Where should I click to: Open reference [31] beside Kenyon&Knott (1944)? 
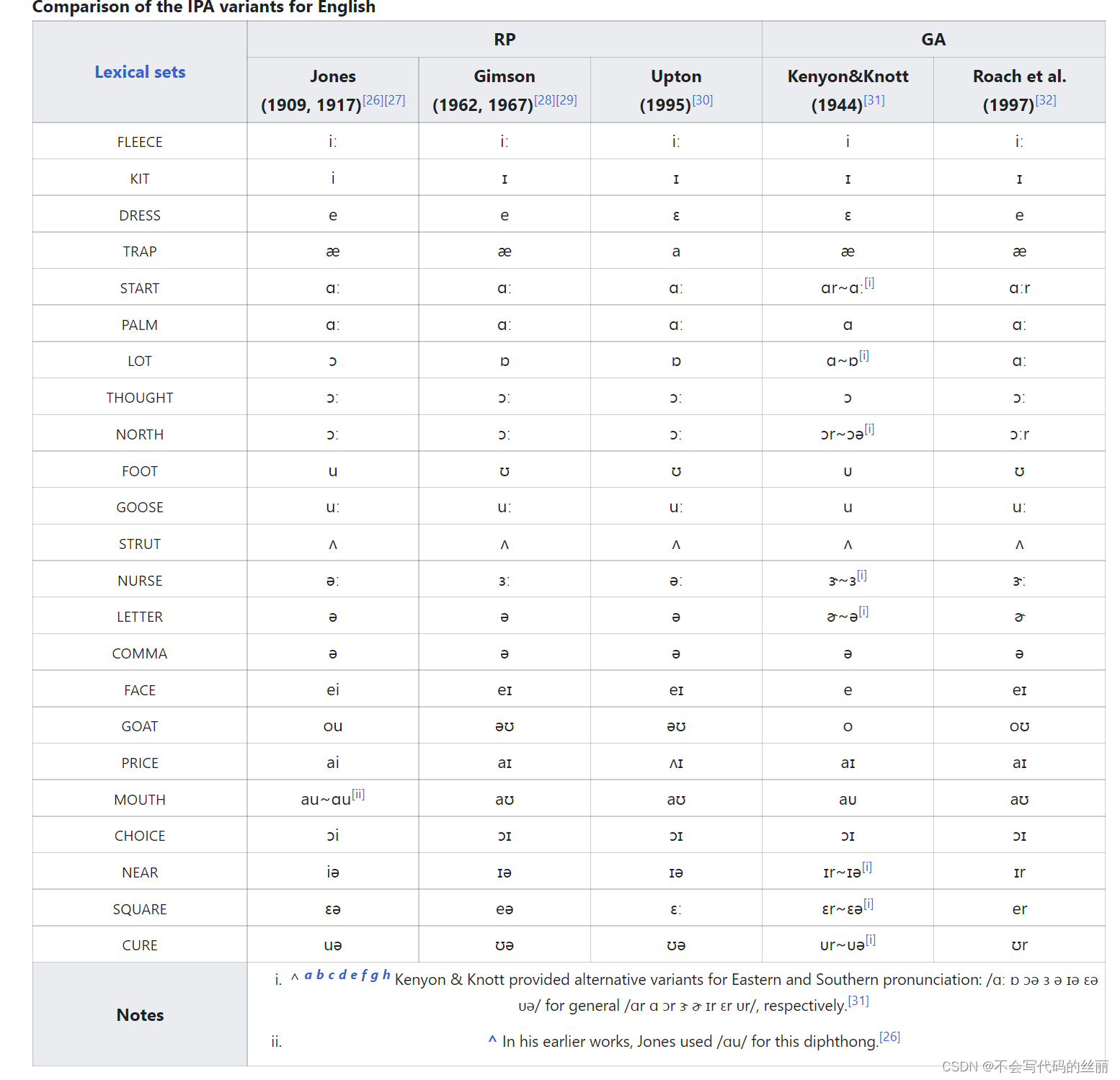[874, 100]
